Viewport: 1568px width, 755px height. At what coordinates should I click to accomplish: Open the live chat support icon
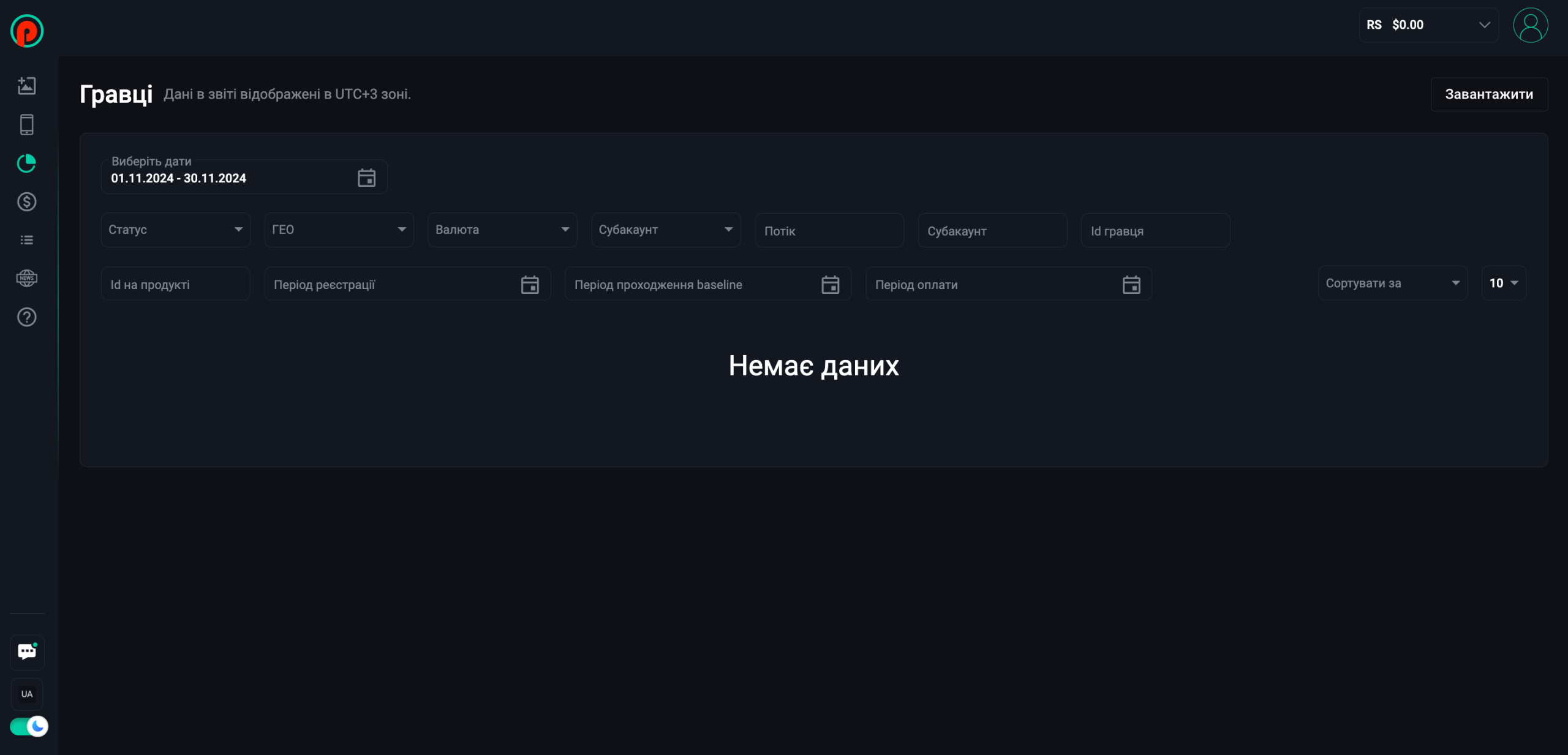pos(27,652)
